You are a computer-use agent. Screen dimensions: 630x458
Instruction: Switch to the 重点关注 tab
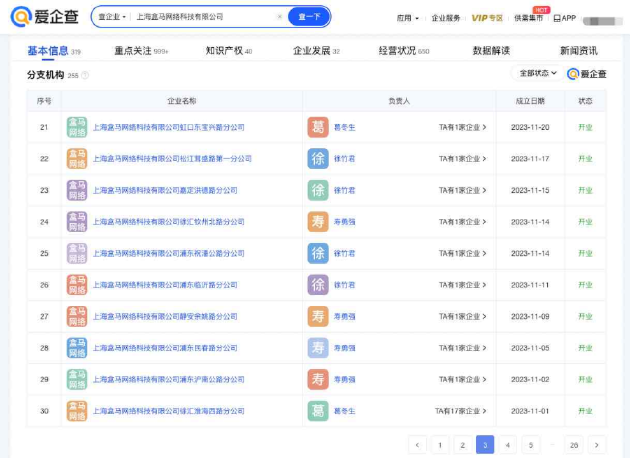141,51
